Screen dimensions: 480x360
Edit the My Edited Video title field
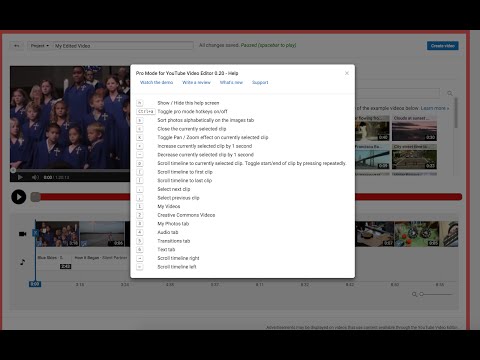click(x=123, y=46)
